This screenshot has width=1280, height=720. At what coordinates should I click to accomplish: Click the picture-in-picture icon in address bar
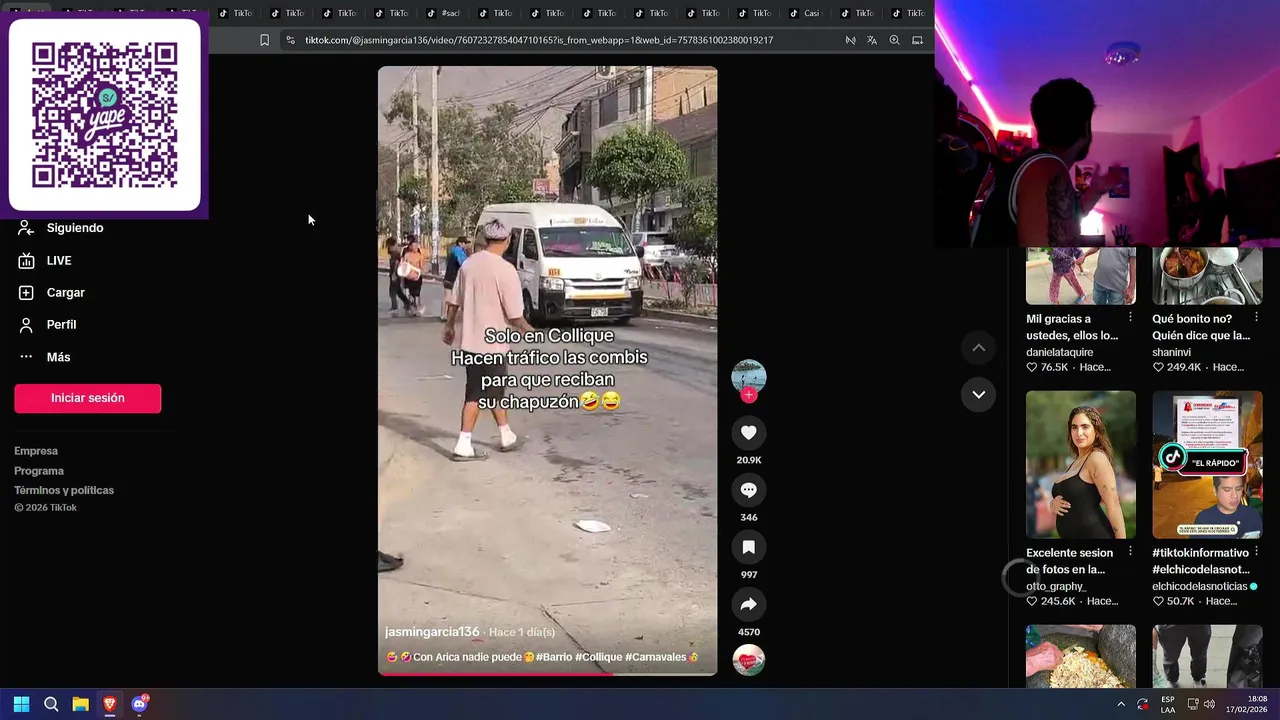(x=917, y=40)
